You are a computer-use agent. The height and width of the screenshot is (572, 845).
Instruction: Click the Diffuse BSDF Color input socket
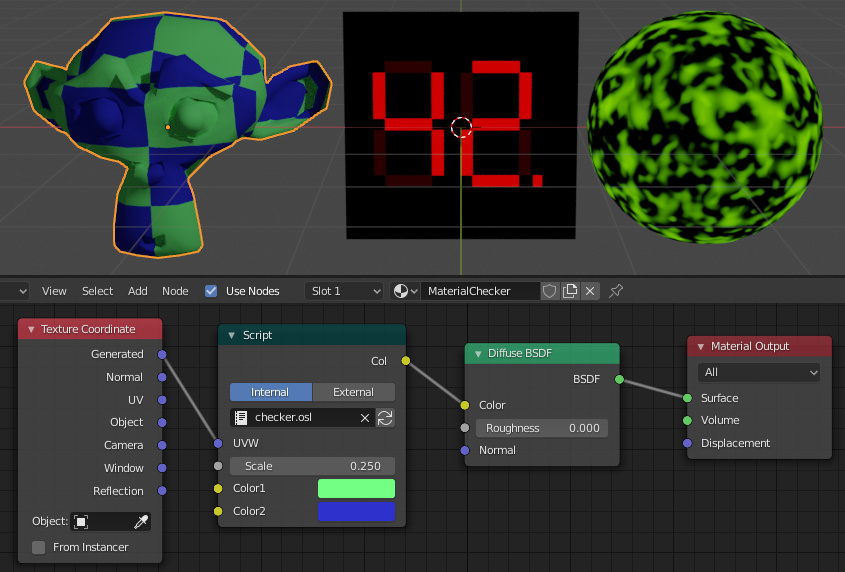coord(465,405)
